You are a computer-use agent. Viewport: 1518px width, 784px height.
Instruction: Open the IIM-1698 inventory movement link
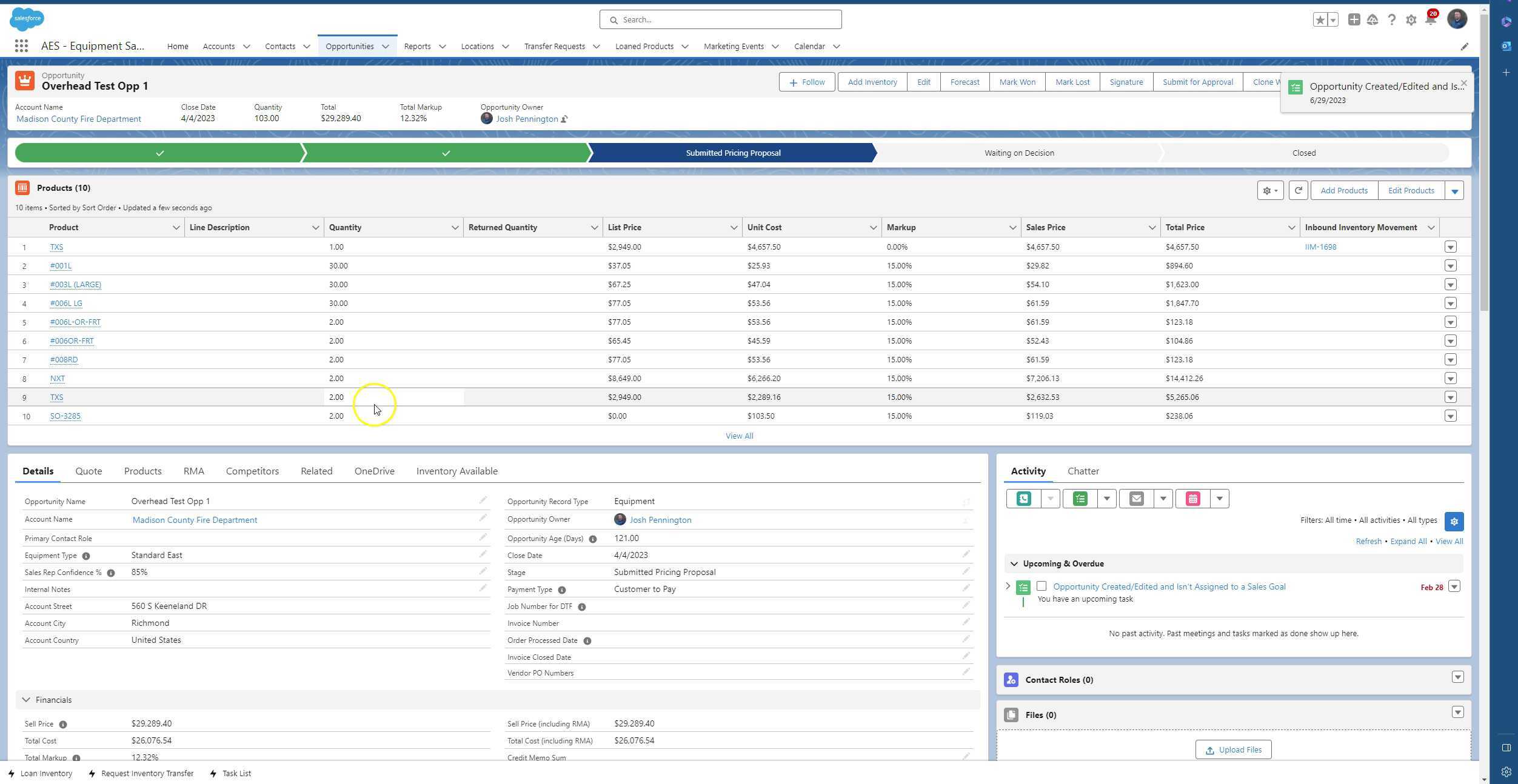point(1320,247)
